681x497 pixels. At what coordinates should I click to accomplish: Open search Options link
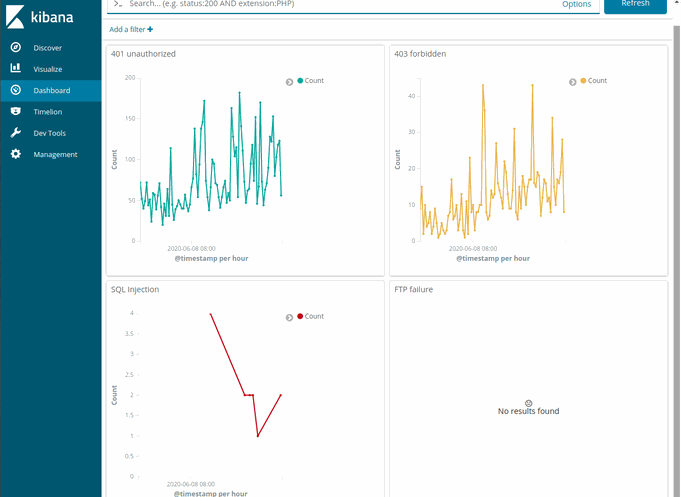click(576, 4)
